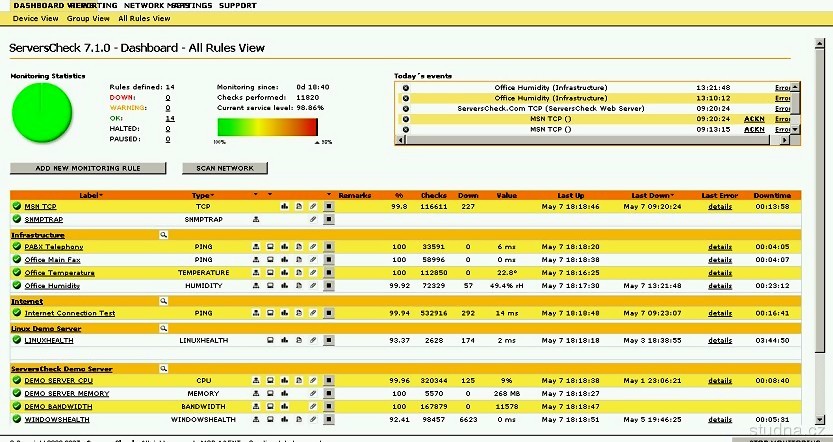Viewport: 833px width, 442px height.
Task: Dismiss the 13:21:48 Office Humidity event icon
Action: pos(406,88)
